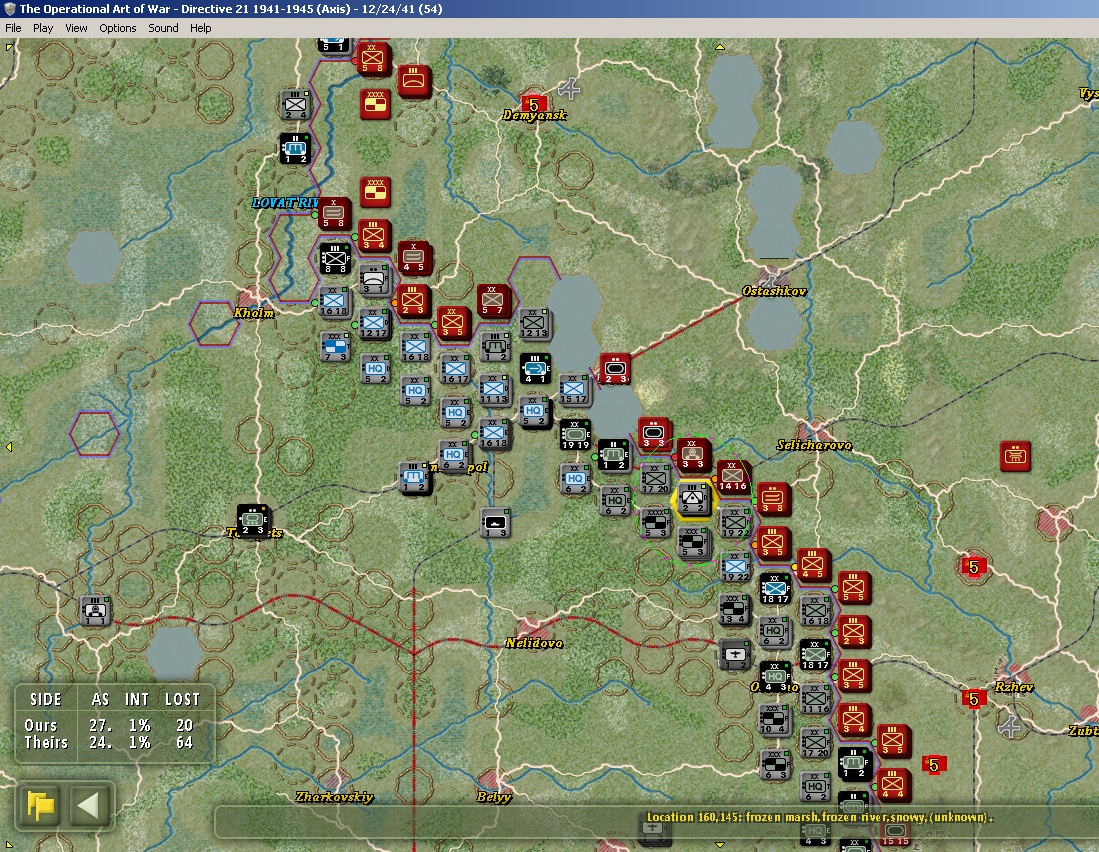This screenshot has width=1099, height=852.
Task: Select the gray unit 3 1
Action: pyautogui.click(x=374, y=279)
